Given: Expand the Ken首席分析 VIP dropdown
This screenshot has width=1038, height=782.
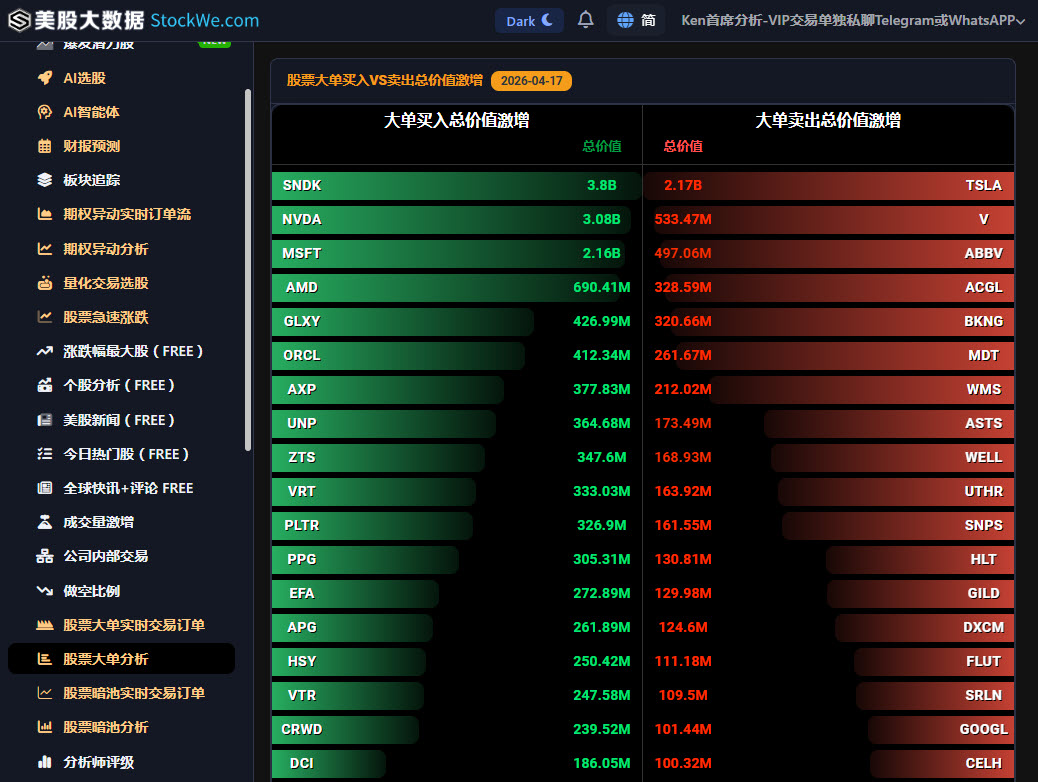Looking at the screenshot, I should point(848,19).
